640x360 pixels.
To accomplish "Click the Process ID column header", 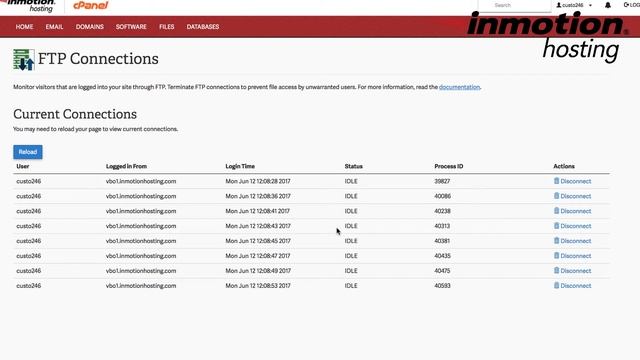I will (x=449, y=167).
